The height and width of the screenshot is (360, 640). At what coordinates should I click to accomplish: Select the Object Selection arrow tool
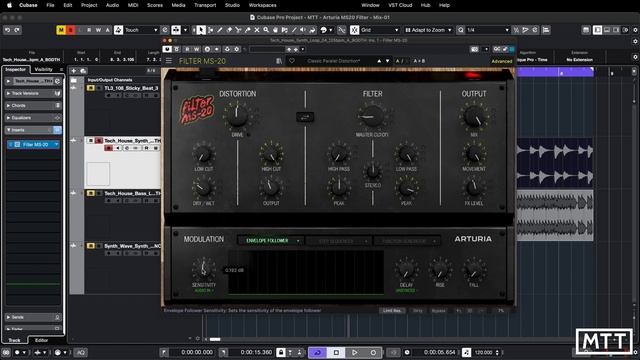pos(201,30)
